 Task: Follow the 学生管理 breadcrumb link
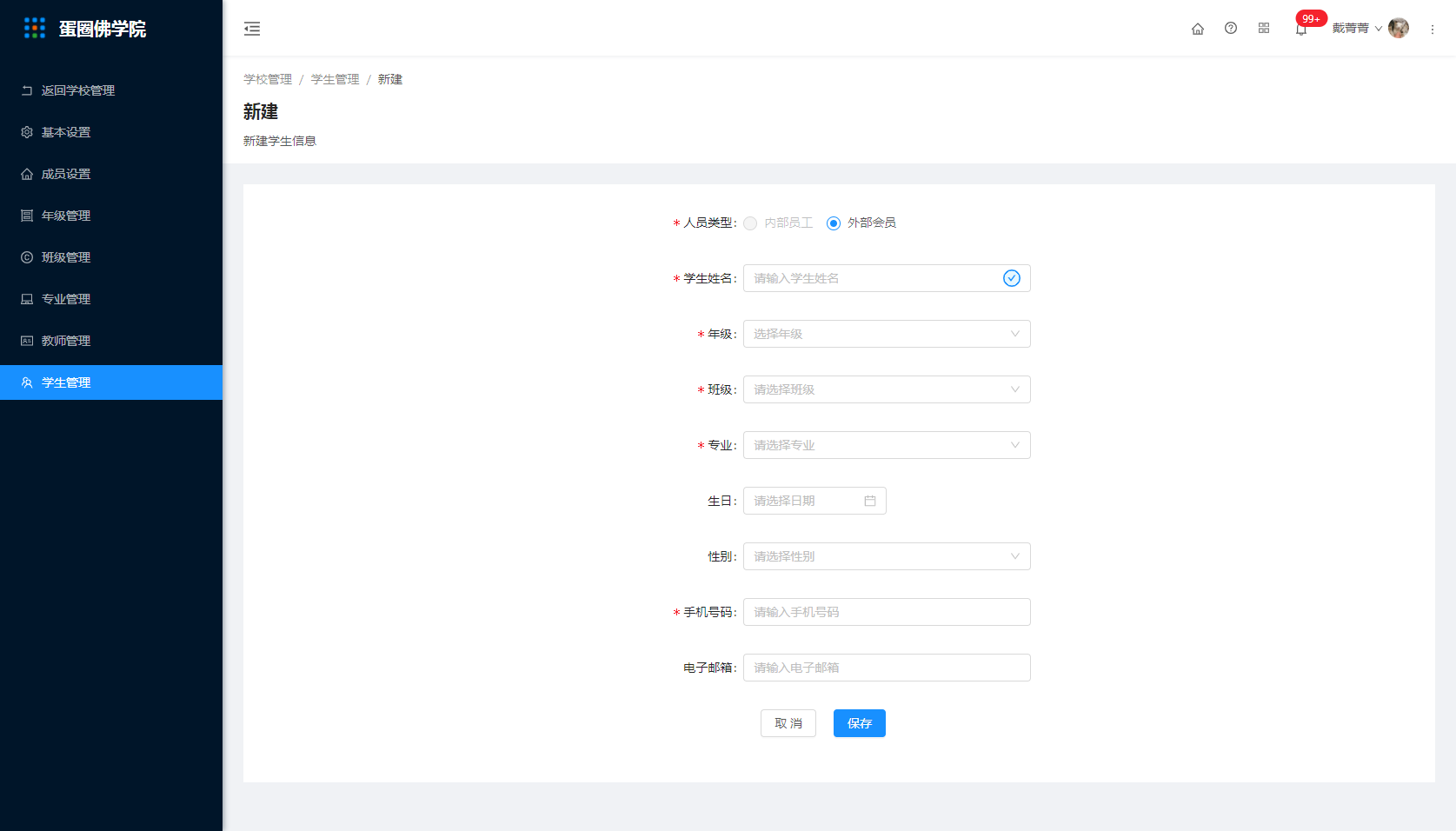335,79
